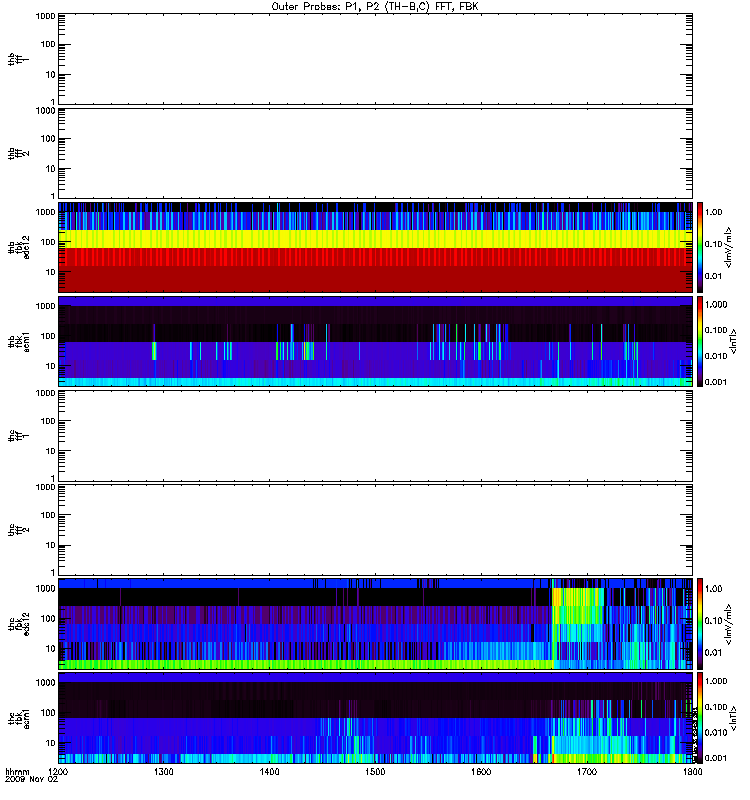Select the '1200' time axis label
750x800 pixels.
[x=59, y=772]
